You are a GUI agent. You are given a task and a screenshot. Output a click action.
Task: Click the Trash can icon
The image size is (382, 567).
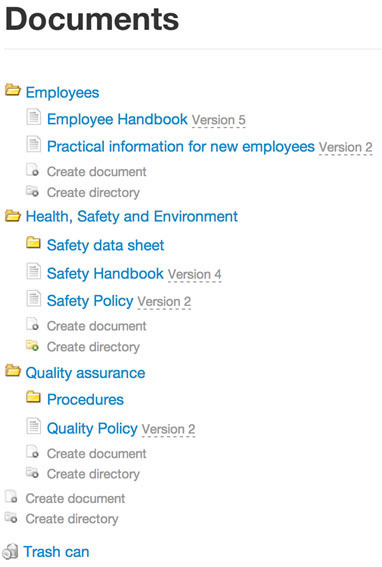pyautogui.click(x=10, y=551)
